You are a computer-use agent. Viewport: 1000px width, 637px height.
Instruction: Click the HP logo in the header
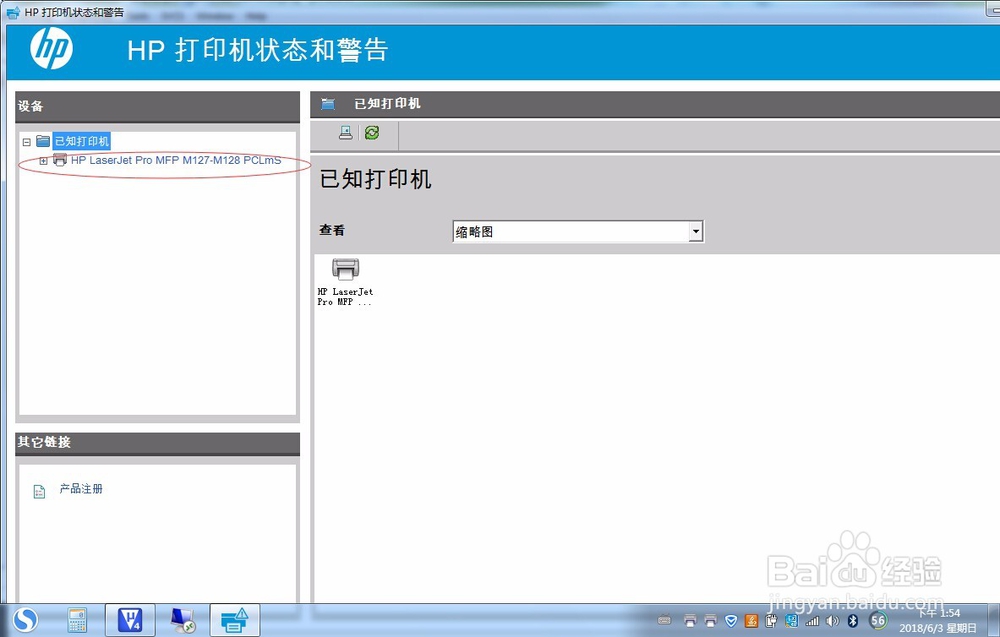tap(52, 49)
